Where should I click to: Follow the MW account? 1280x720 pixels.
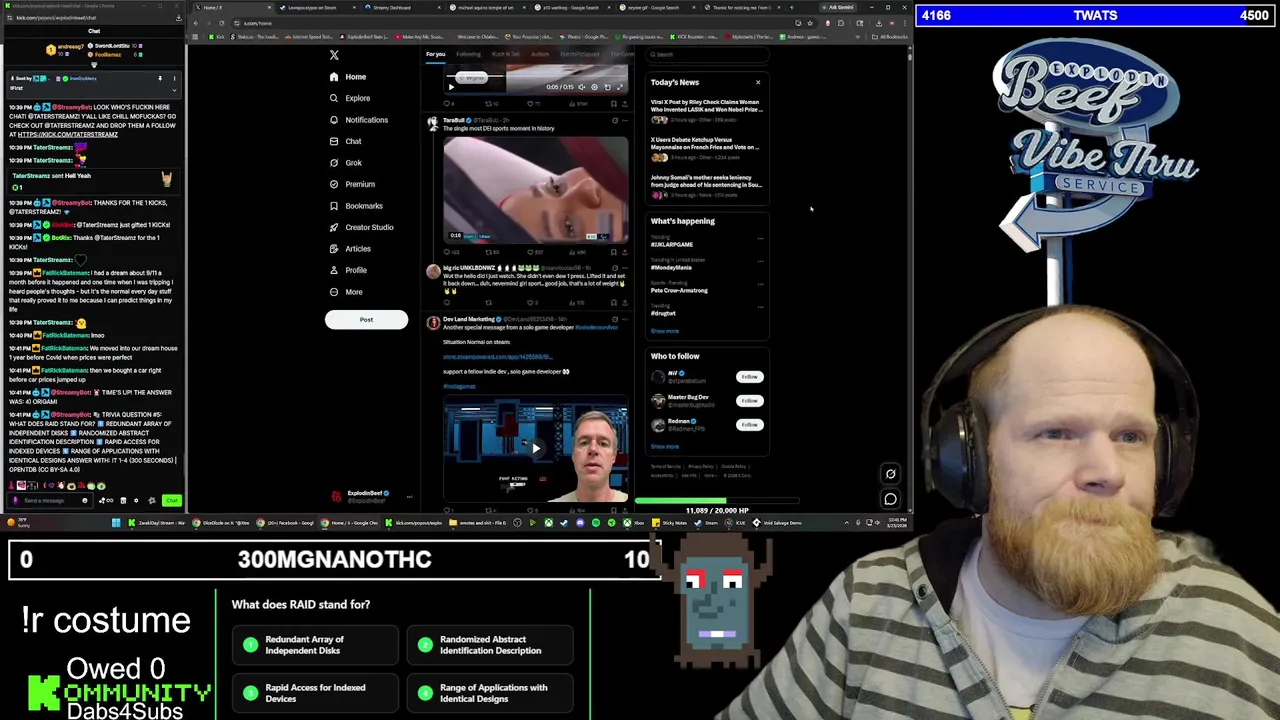click(x=749, y=377)
